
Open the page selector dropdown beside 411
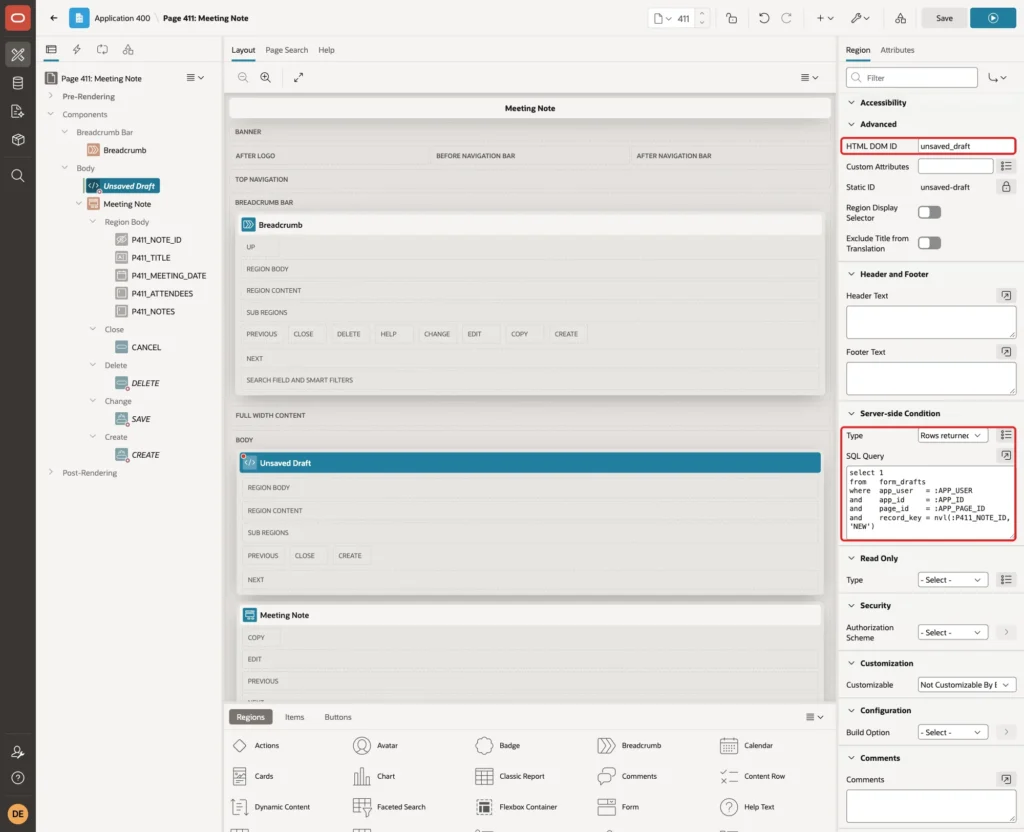click(x=662, y=18)
